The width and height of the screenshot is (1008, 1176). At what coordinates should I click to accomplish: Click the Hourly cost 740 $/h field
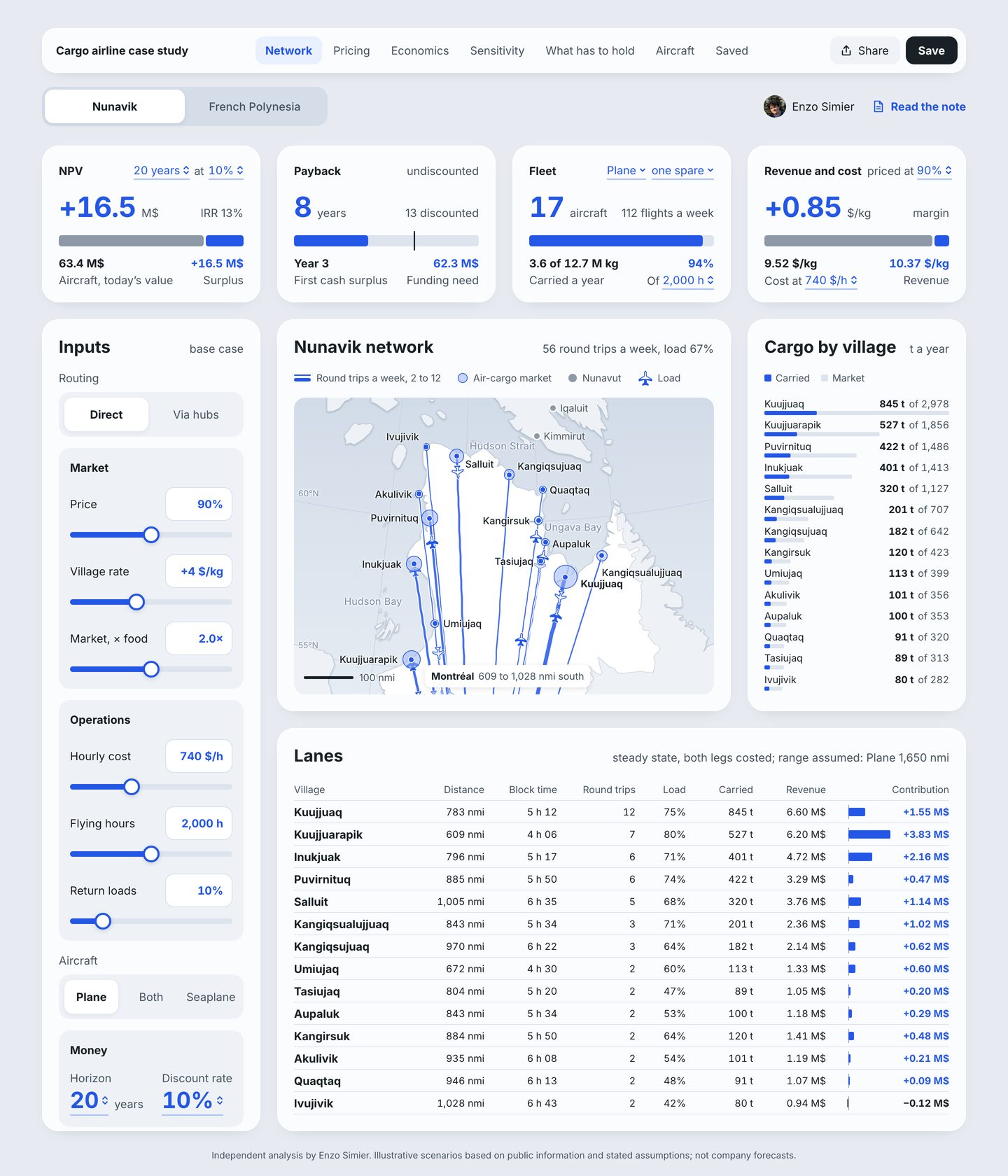(199, 756)
